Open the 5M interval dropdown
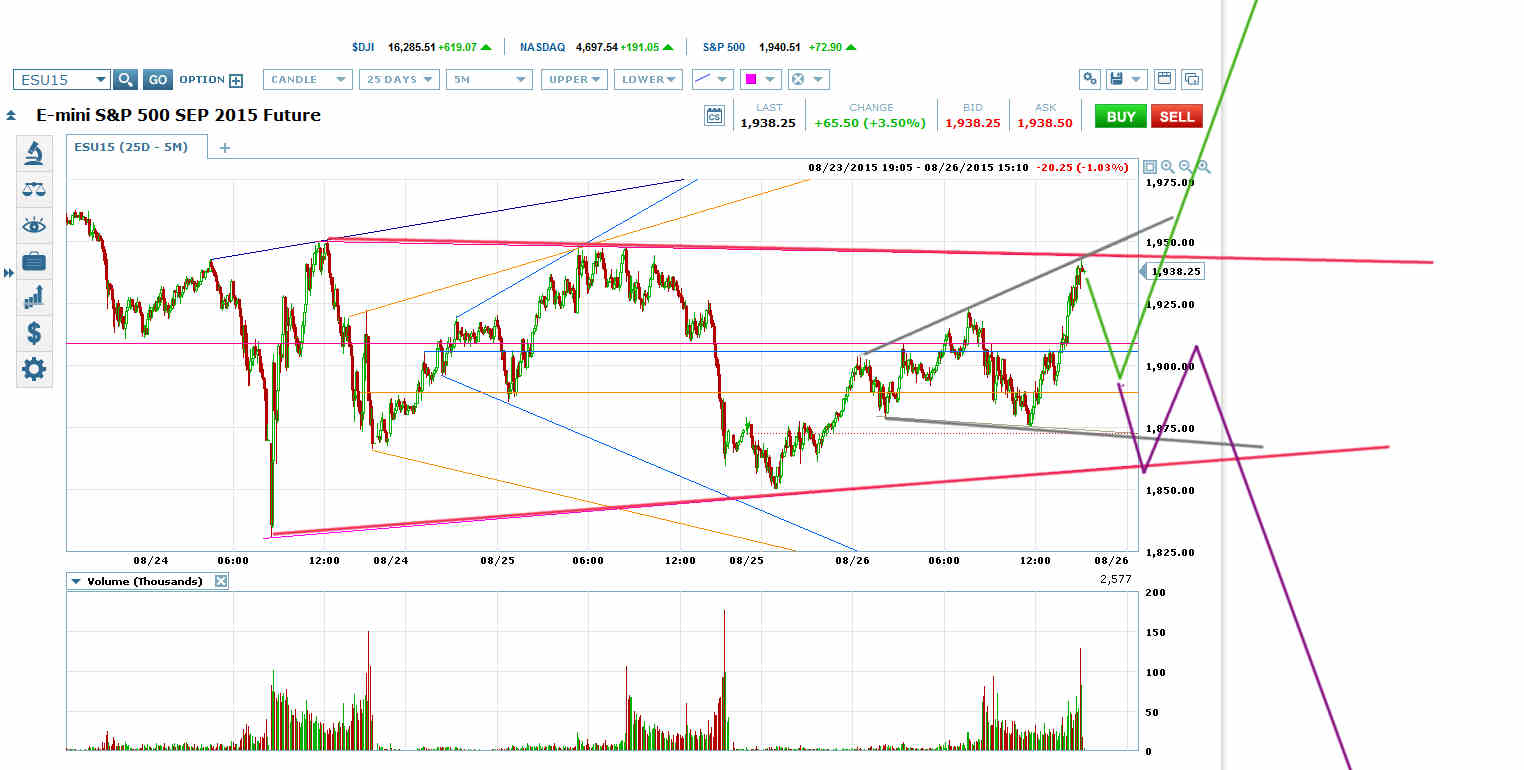The height and width of the screenshot is (770, 1524). 489,79
